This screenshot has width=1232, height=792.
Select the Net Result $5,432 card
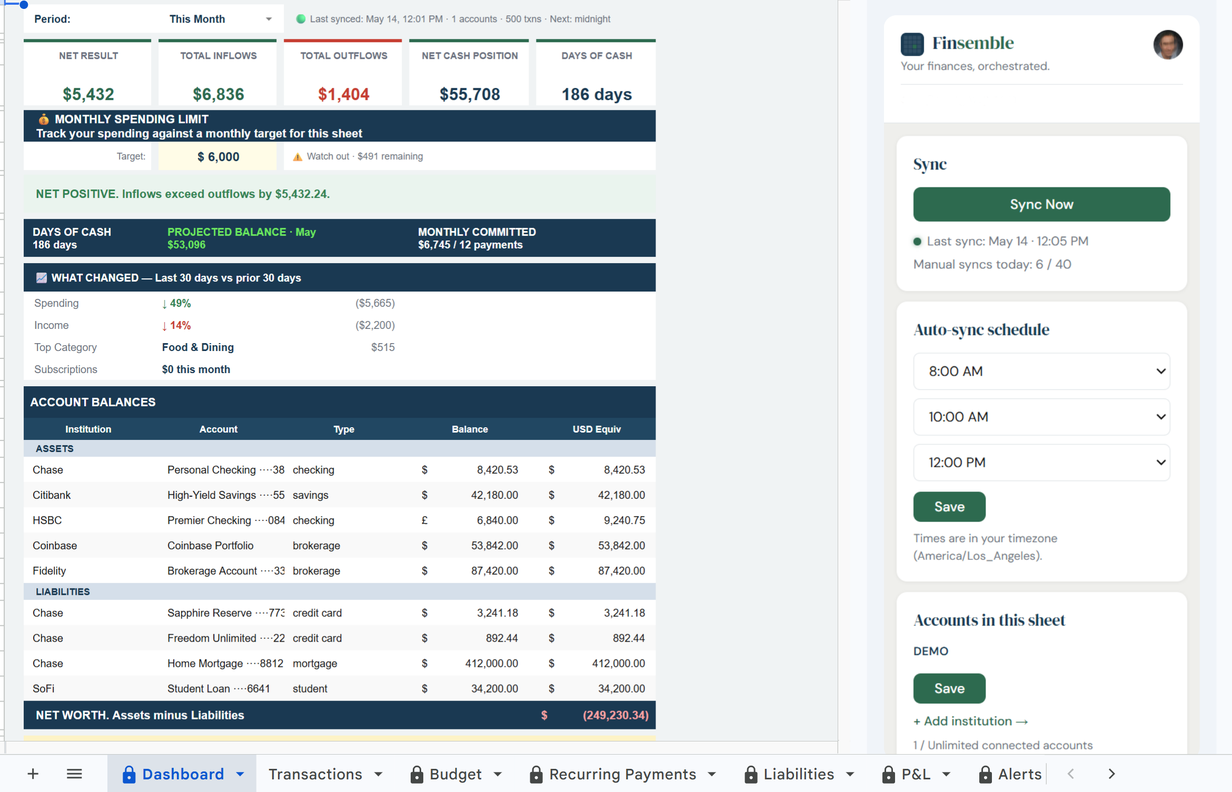coord(88,74)
